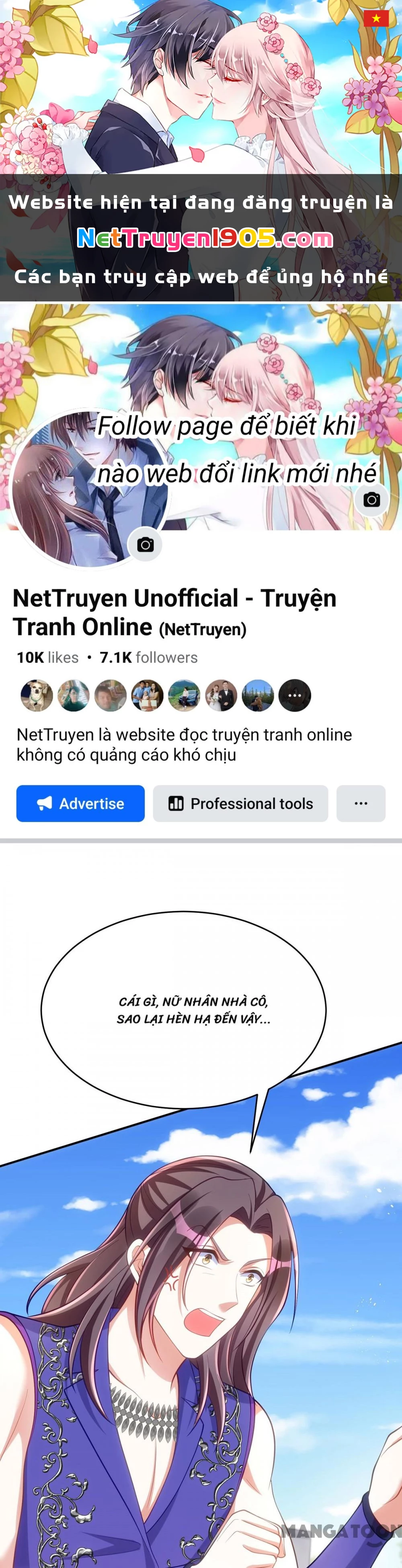Show more followers via dark ellipsis avatar
The width and height of the screenshot is (402, 1568).
(295, 695)
